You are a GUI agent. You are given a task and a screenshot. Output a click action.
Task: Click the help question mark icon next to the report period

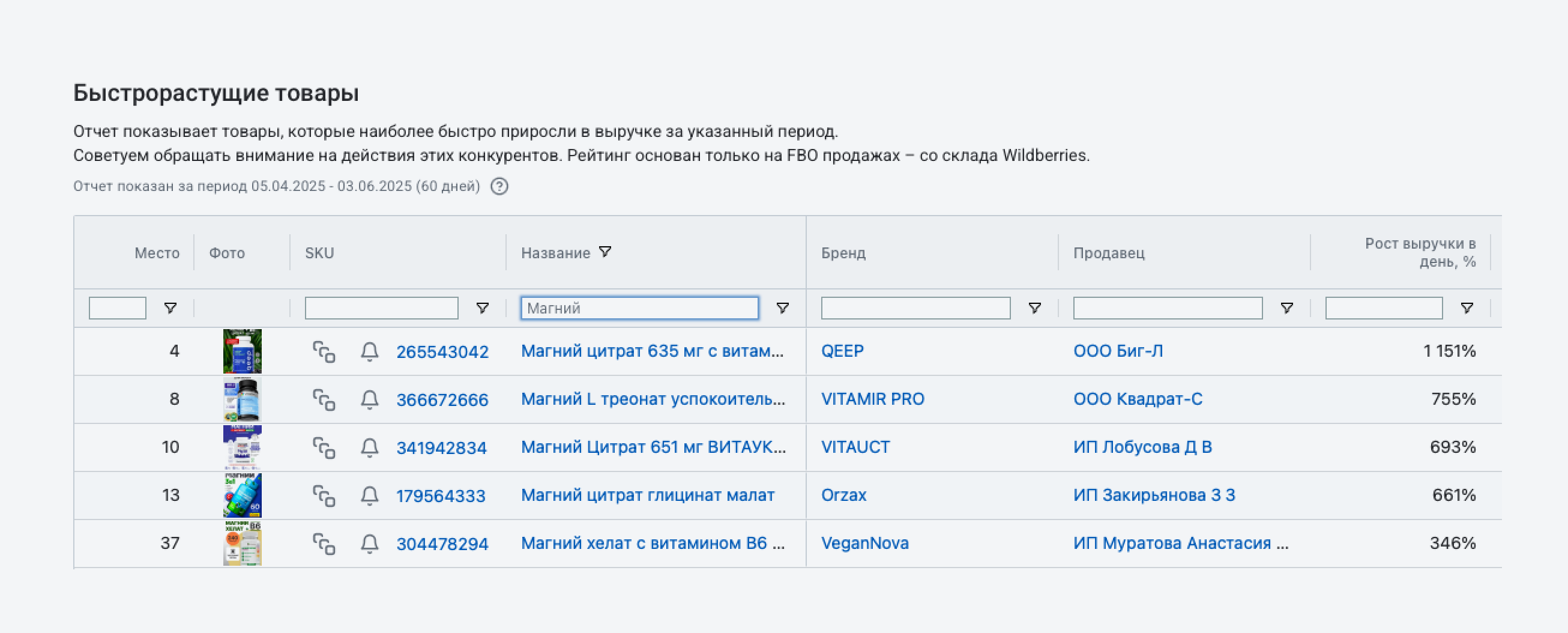click(x=499, y=186)
